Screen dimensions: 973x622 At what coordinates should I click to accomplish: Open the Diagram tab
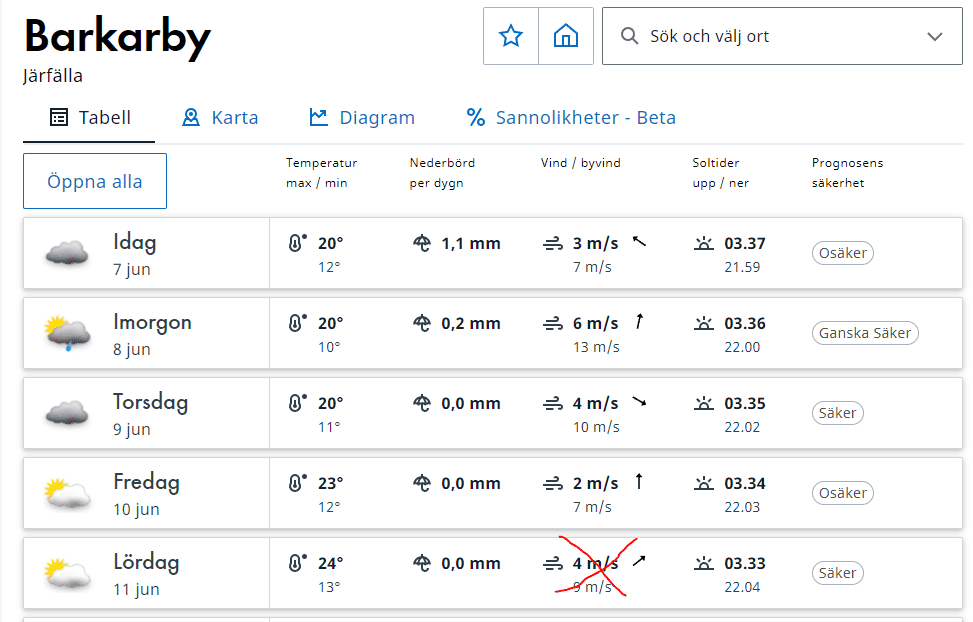362,118
